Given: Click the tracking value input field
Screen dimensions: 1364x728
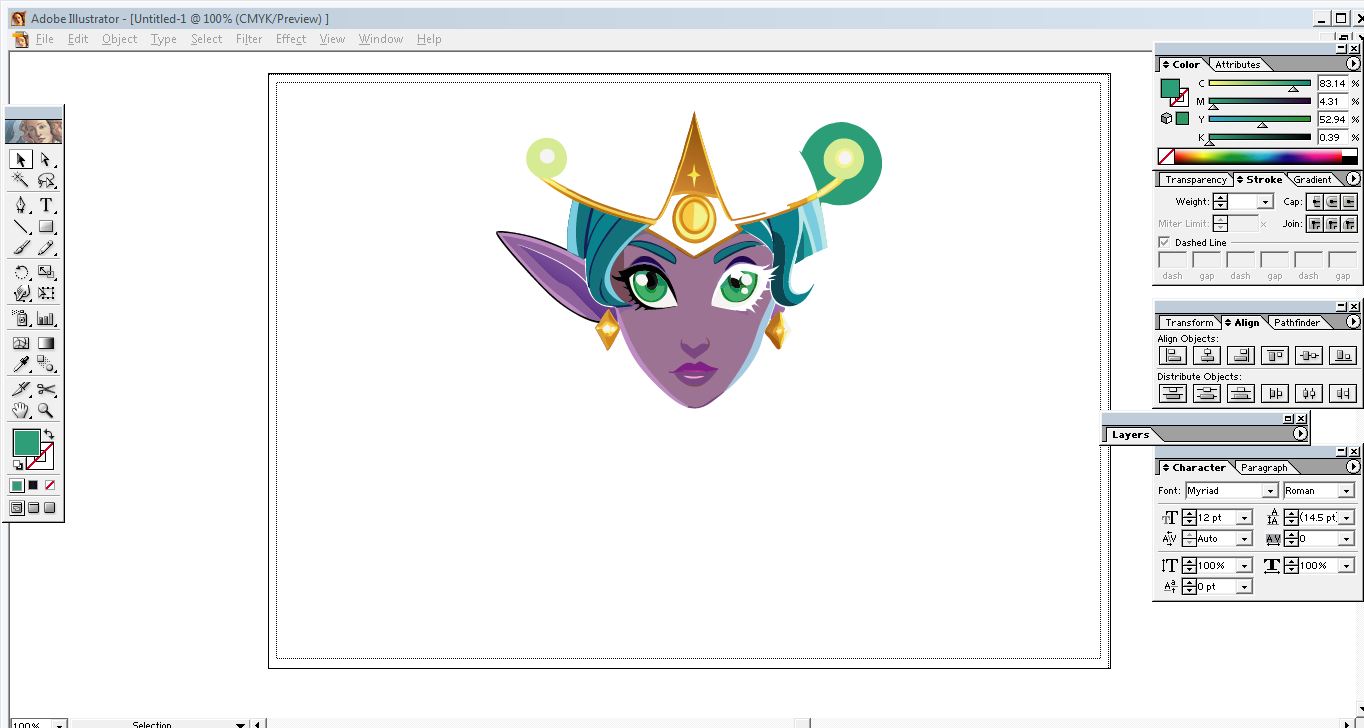Looking at the screenshot, I should (1318, 539).
